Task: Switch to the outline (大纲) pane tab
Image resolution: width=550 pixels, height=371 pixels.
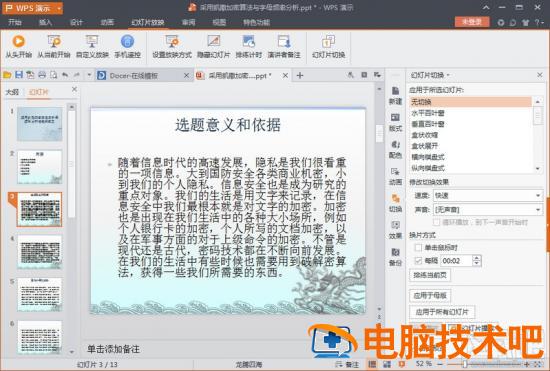Action: (12, 92)
